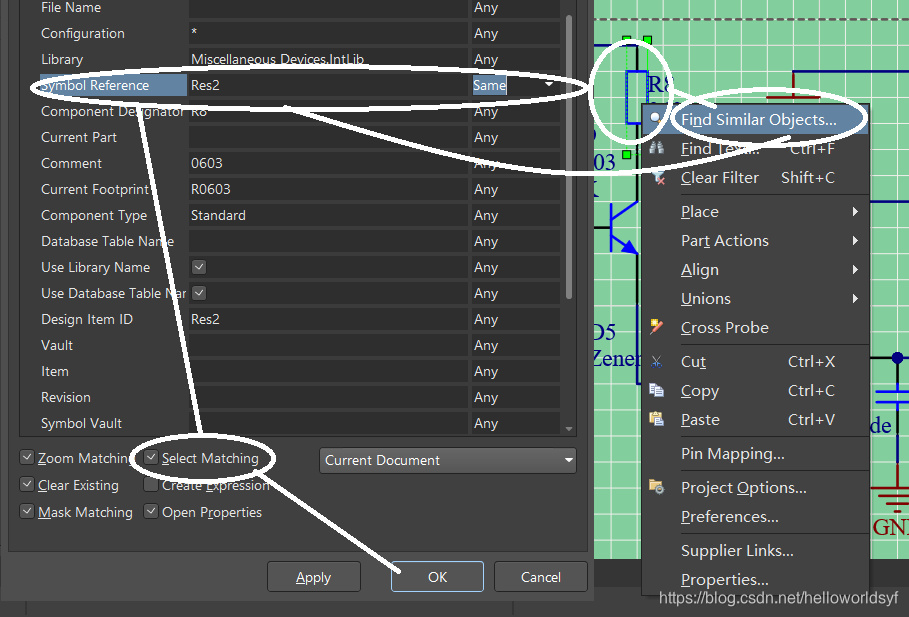The image size is (909, 617).
Task: Choose Pin Mapping from context menu
Action: pyautogui.click(x=732, y=454)
